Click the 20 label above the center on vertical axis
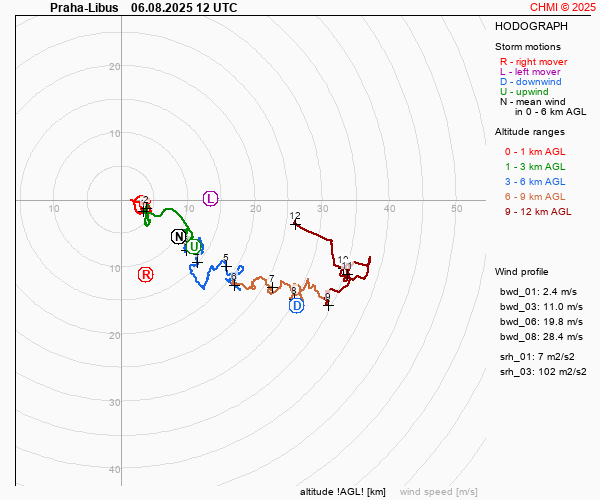Viewport: 600px width, 500px height. [114, 67]
